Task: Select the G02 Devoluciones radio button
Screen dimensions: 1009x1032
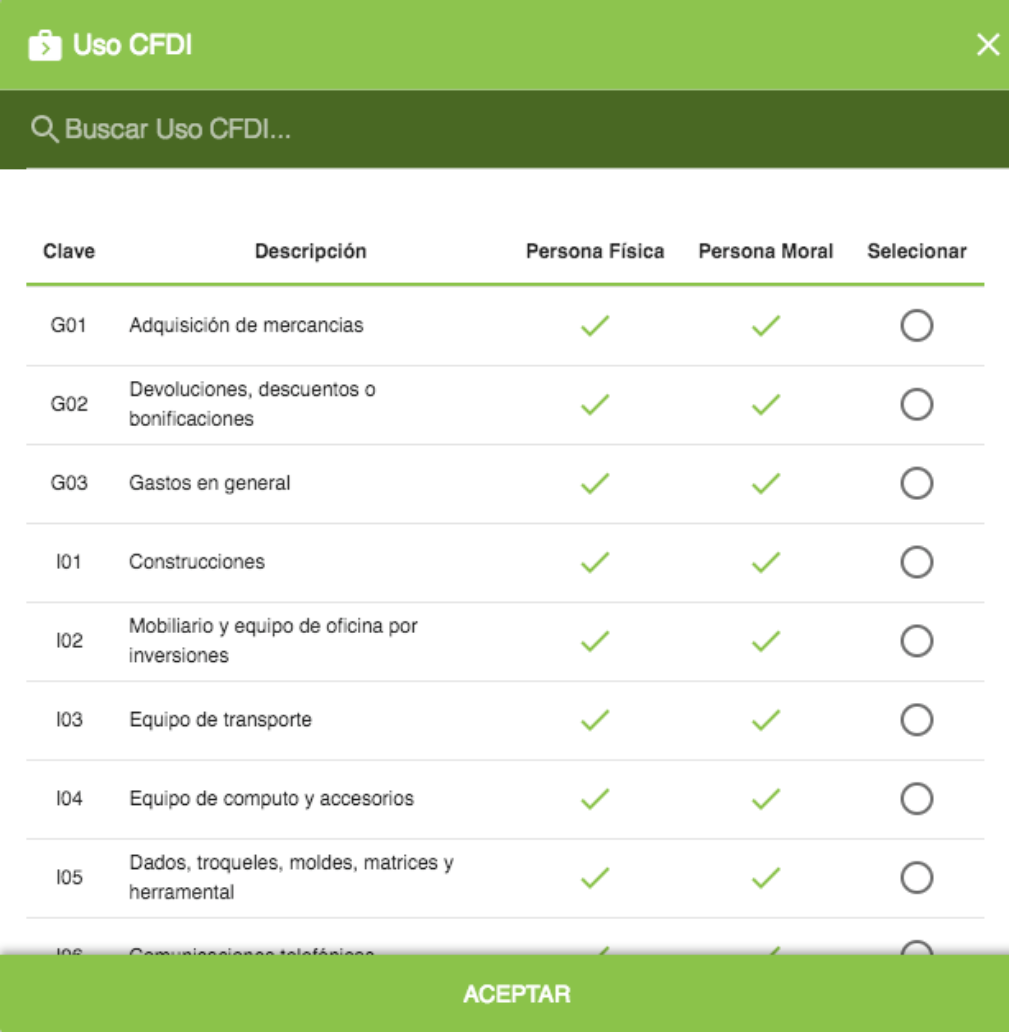Action: (x=916, y=404)
